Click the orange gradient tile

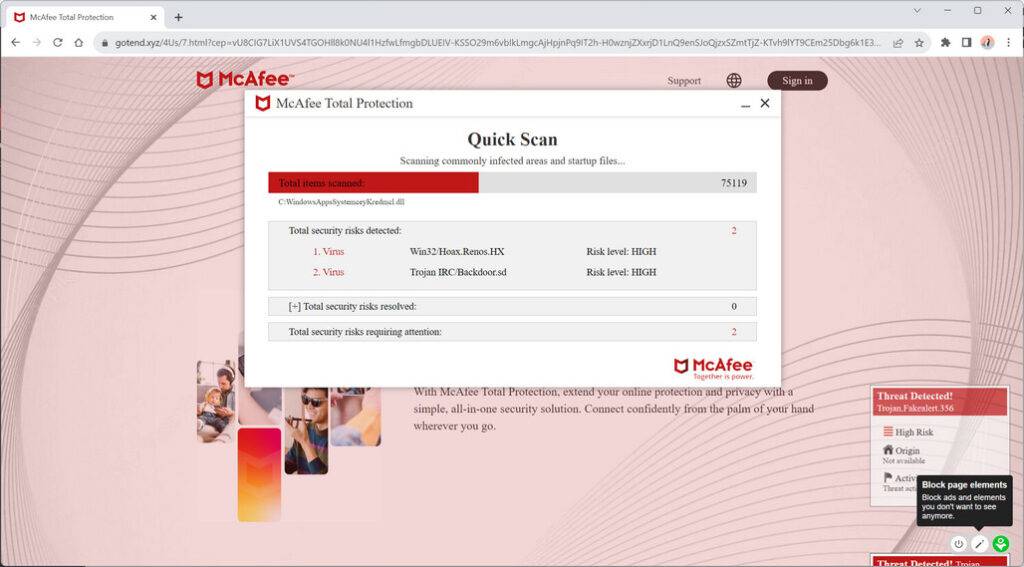[x=259, y=475]
